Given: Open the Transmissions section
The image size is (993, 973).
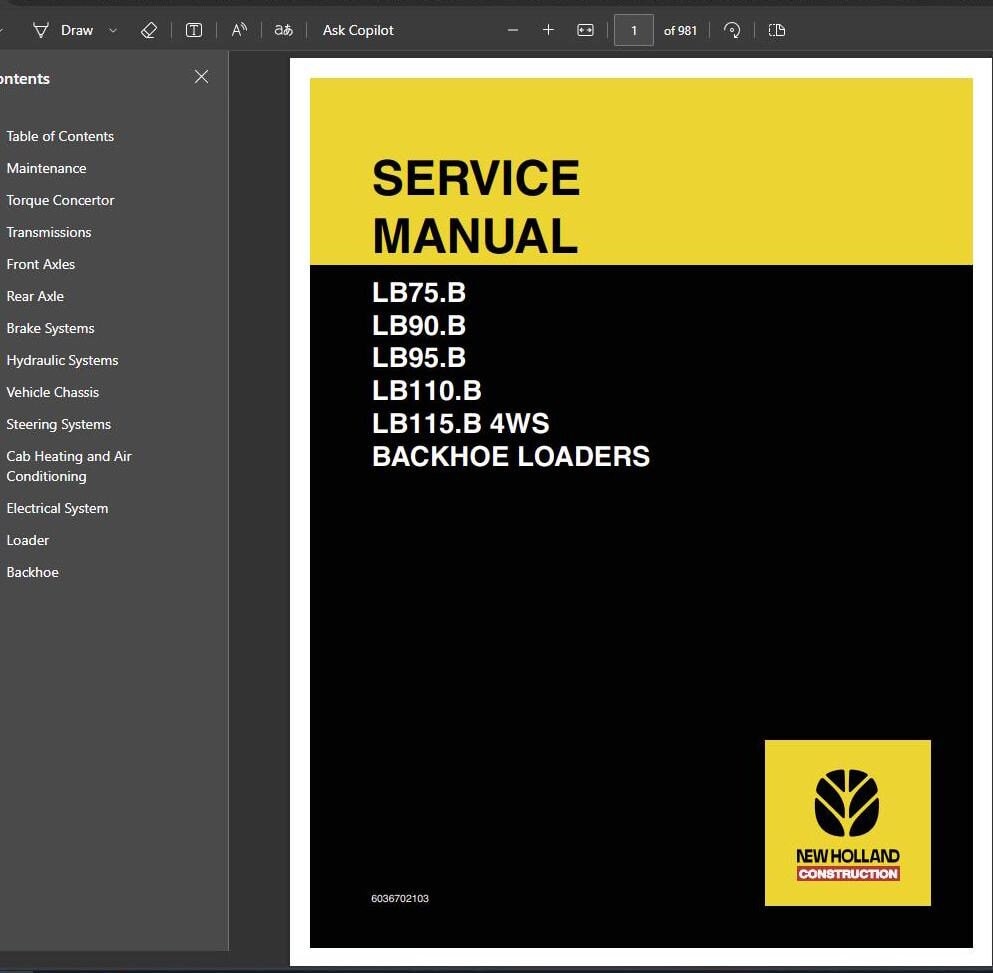Looking at the screenshot, I should point(49,232).
